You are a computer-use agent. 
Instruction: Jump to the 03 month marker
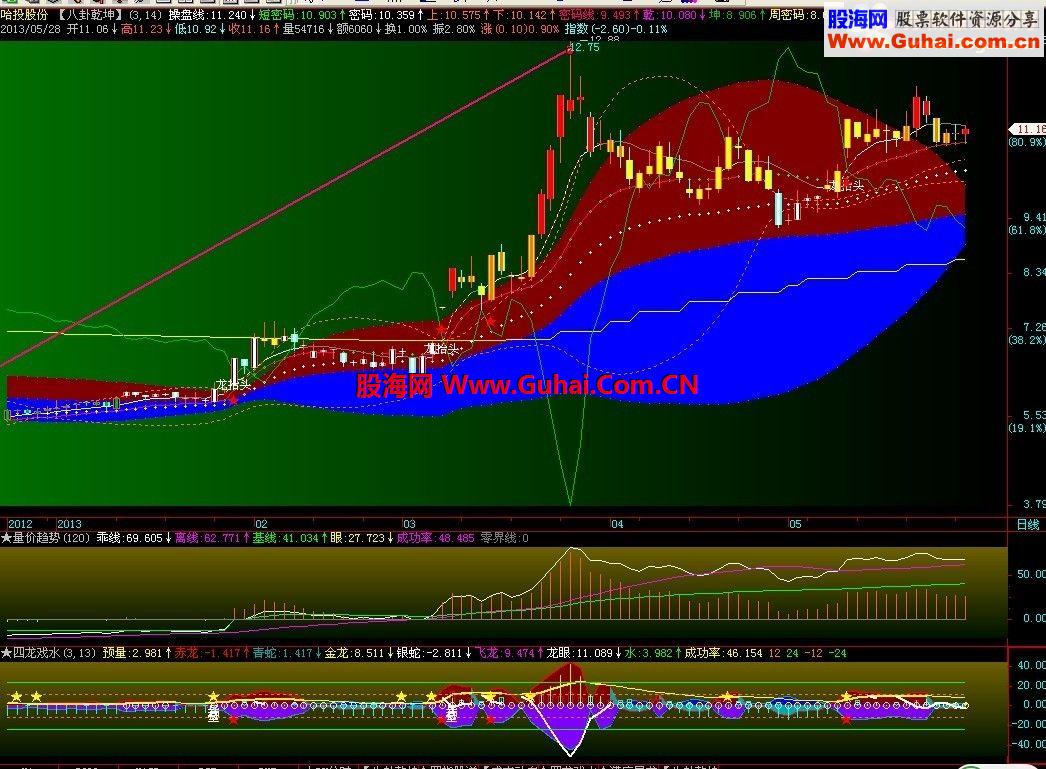[409, 524]
